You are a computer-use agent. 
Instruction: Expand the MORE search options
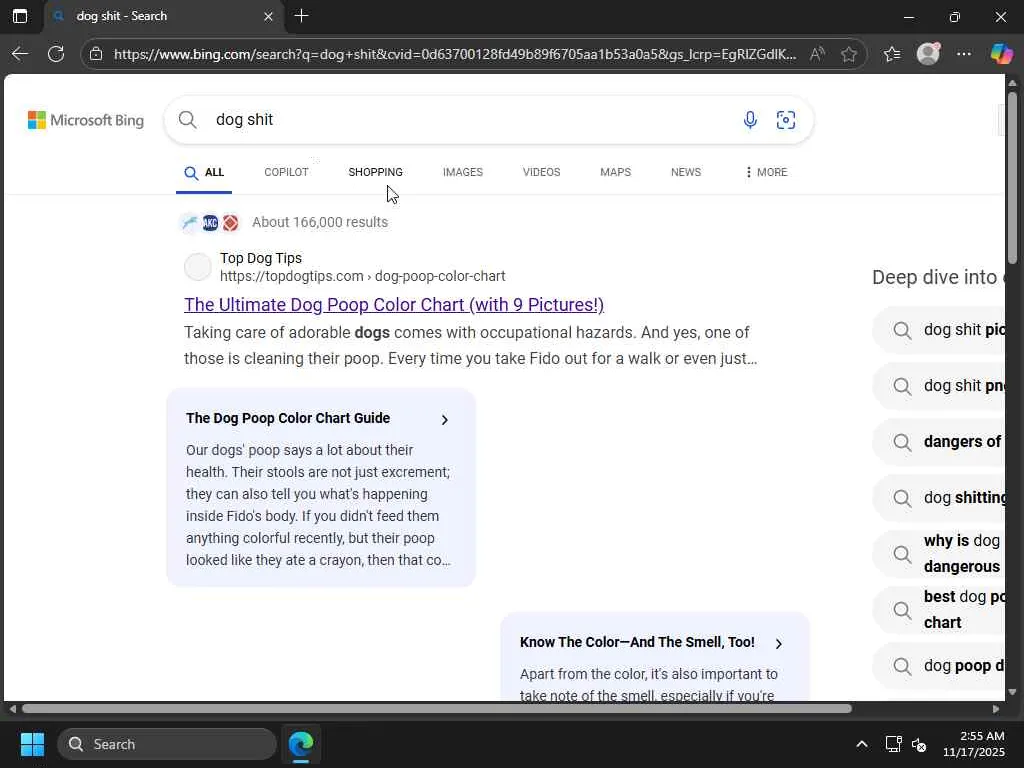[766, 172]
